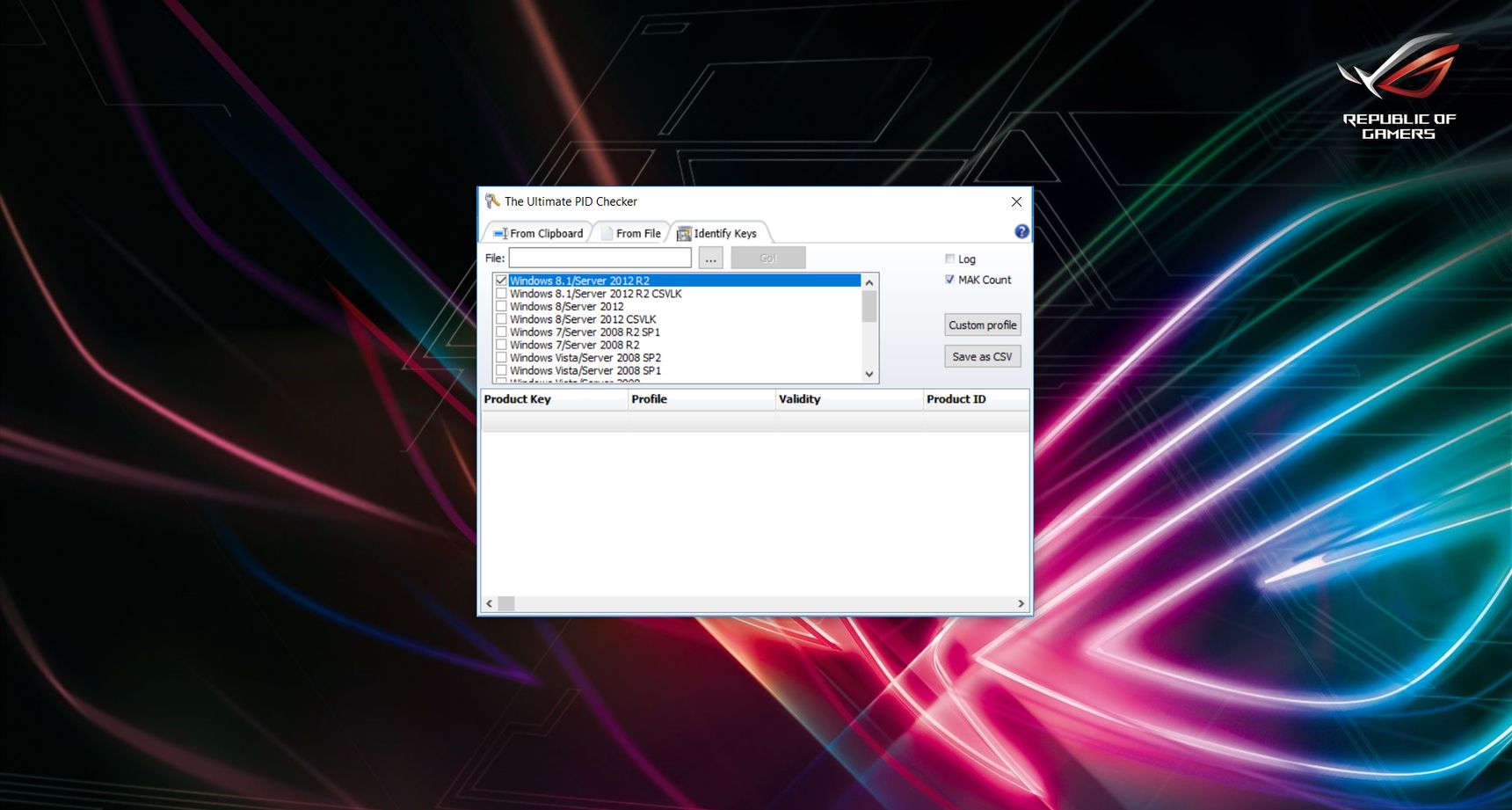Check Windows 8/Server 2012 CSVLK checkbox

coord(501,319)
